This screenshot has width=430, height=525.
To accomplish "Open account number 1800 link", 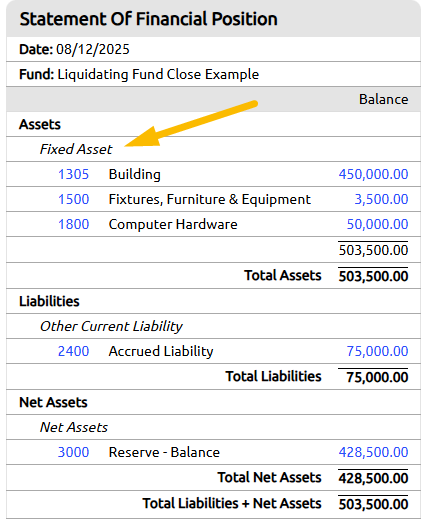I will click(73, 224).
